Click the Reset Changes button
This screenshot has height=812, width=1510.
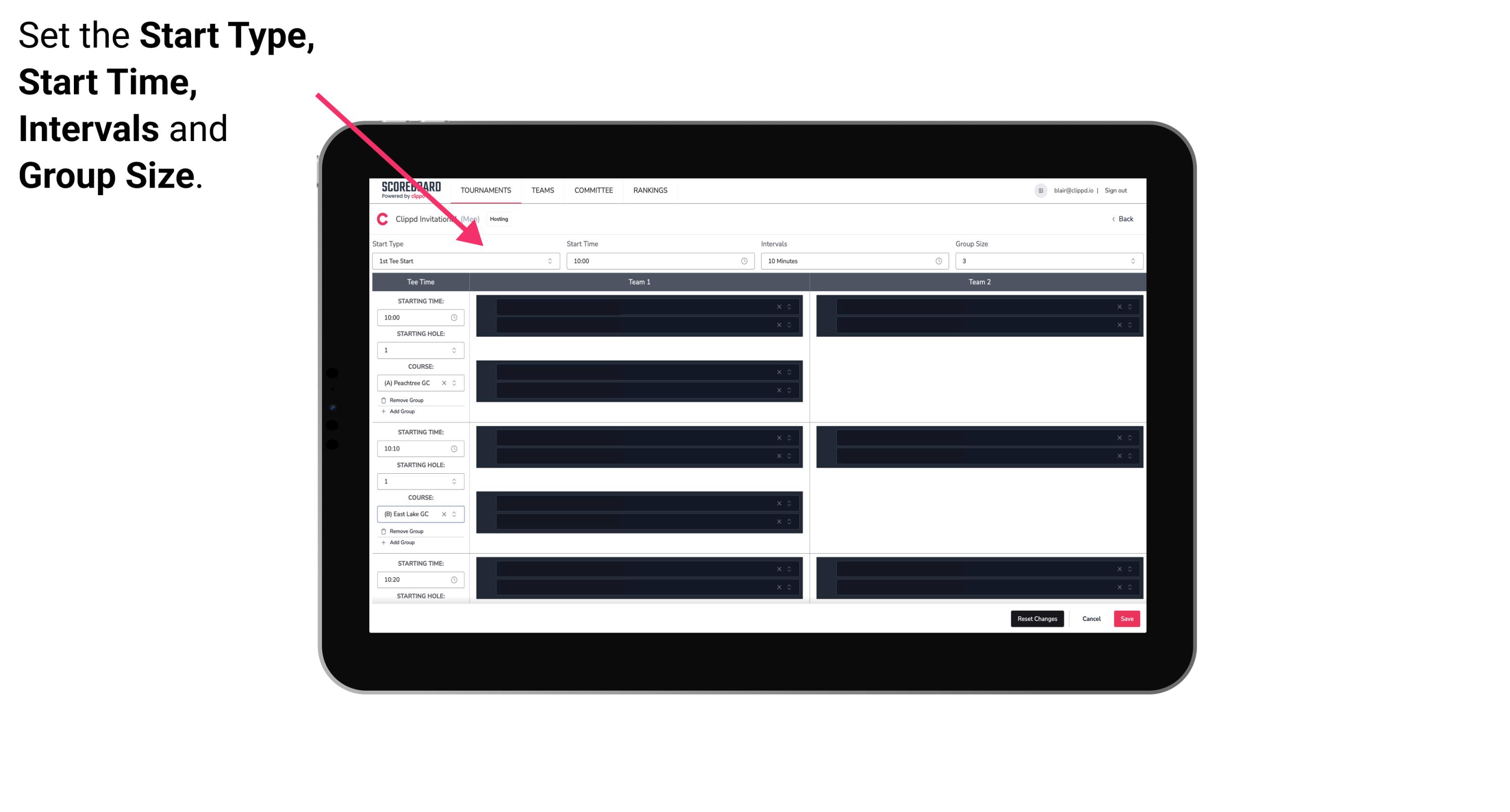point(1037,618)
